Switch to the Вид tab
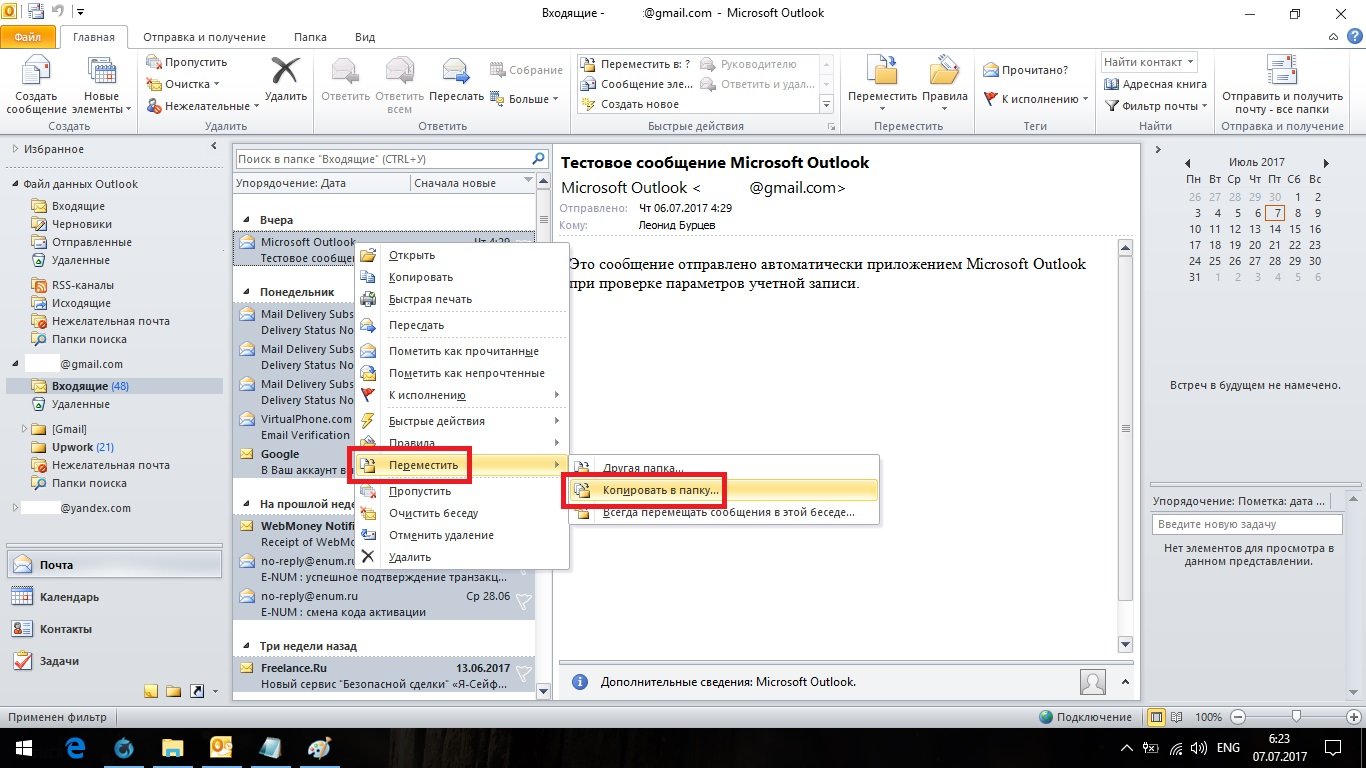Screen dimensions: 1366x768 click(x=365, y=37)
